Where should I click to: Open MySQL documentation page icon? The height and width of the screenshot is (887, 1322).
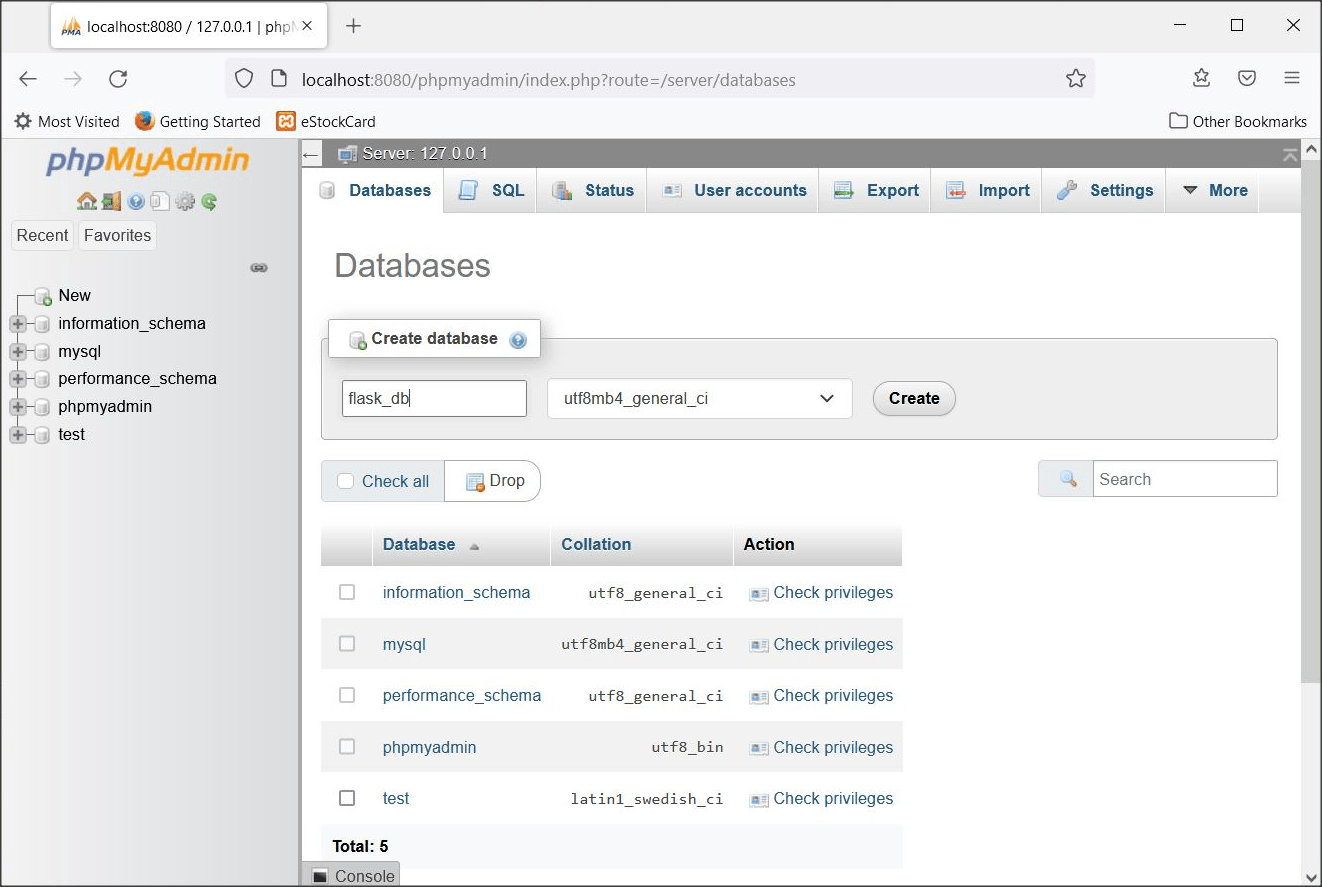pyautogui.click(x=160, y=200)
